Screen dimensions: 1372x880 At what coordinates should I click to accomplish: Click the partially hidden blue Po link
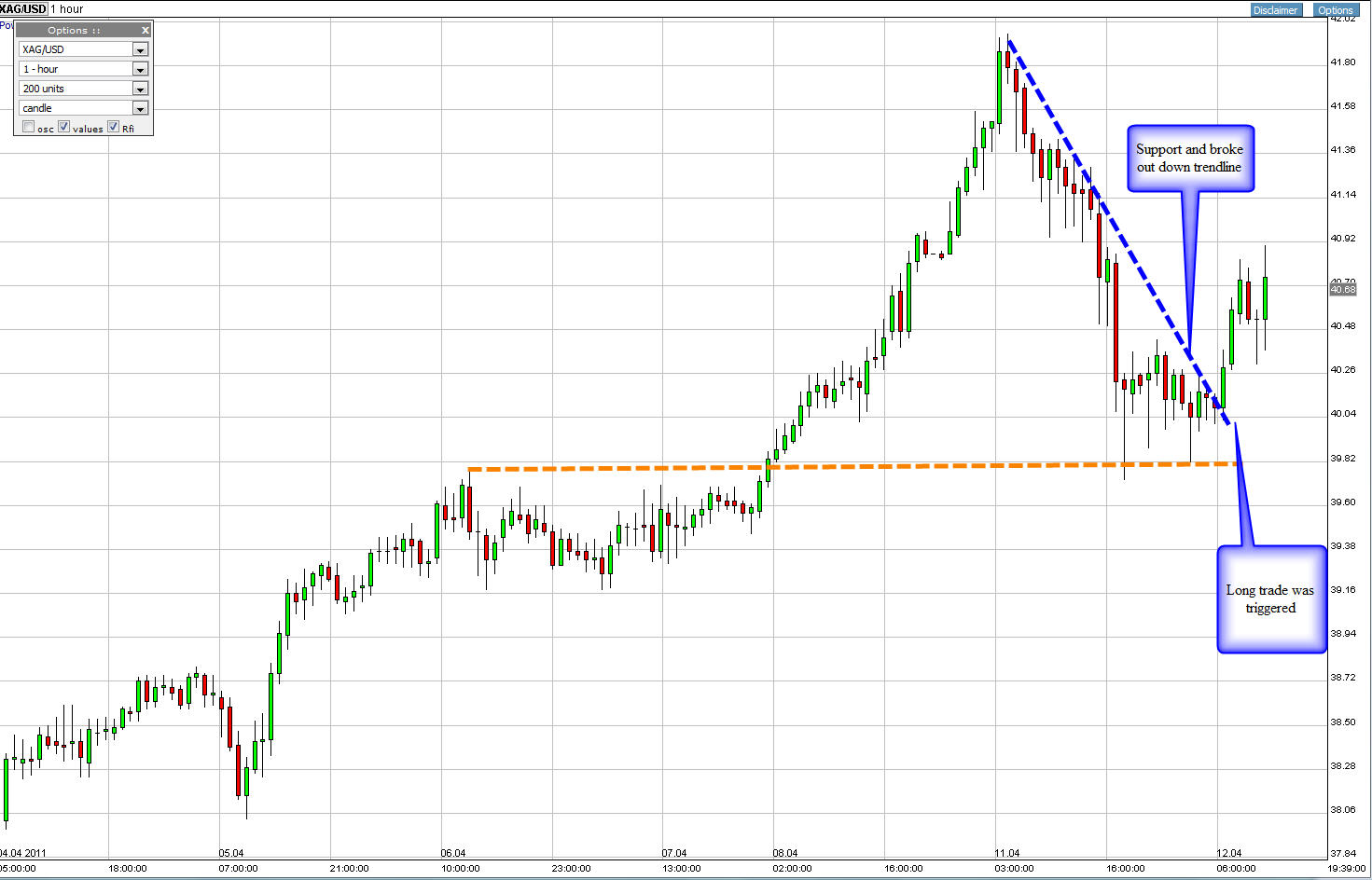point(6,25)
